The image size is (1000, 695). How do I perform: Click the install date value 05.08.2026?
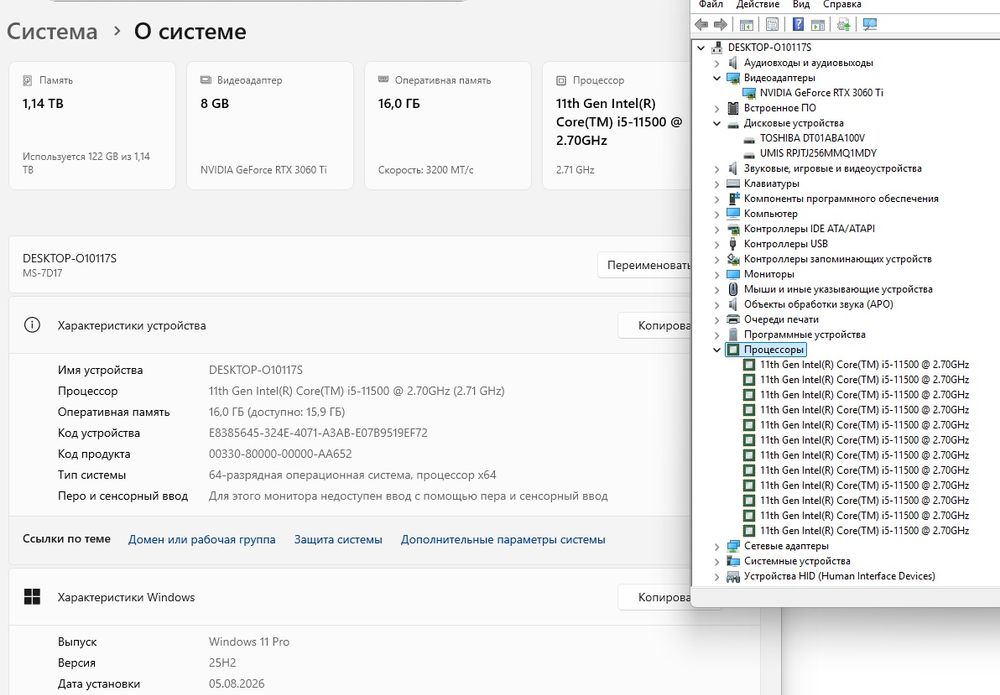(x=236, y=684)
